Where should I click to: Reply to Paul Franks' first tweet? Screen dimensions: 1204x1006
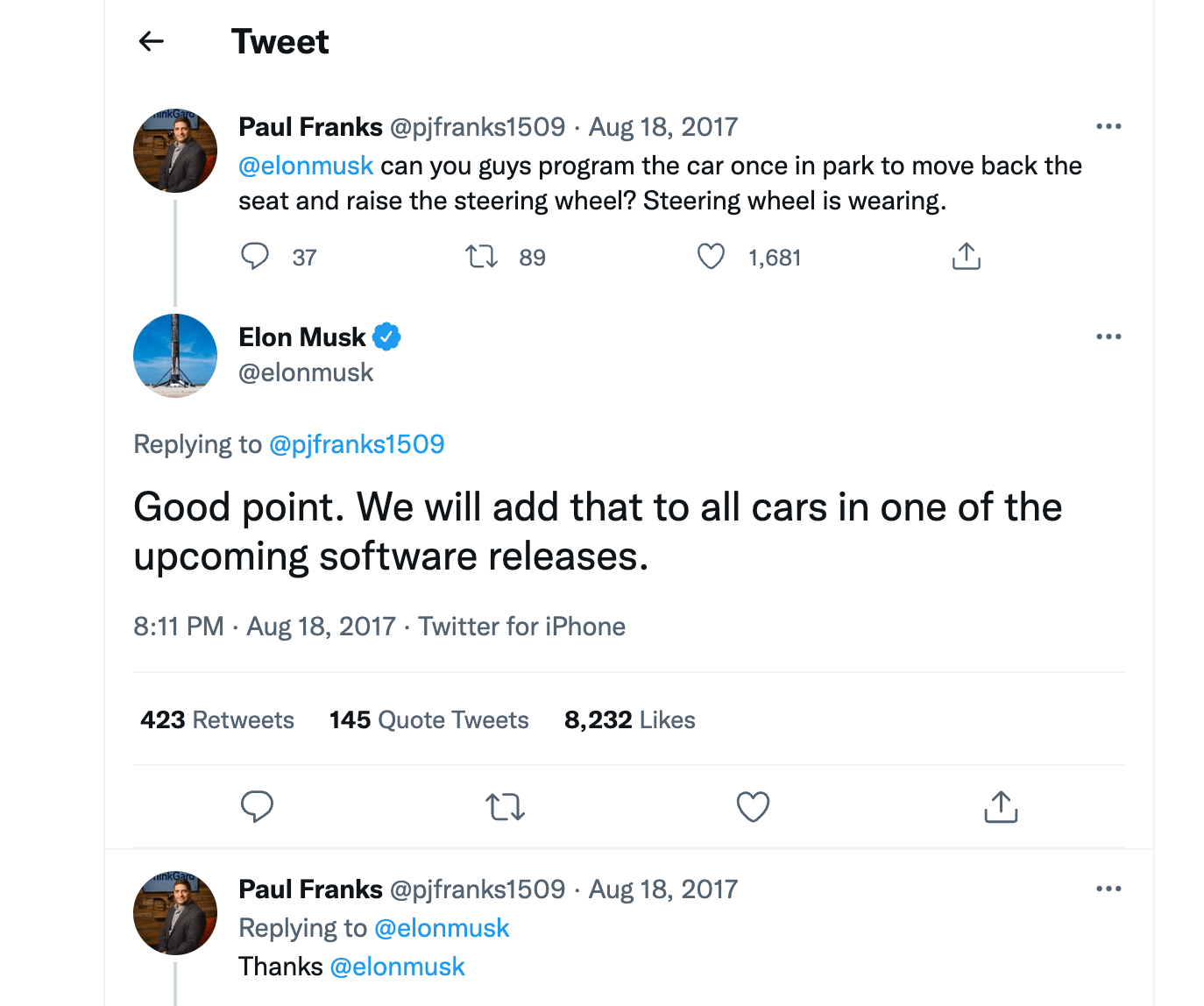pyautogui.click(x=255, y=257)
